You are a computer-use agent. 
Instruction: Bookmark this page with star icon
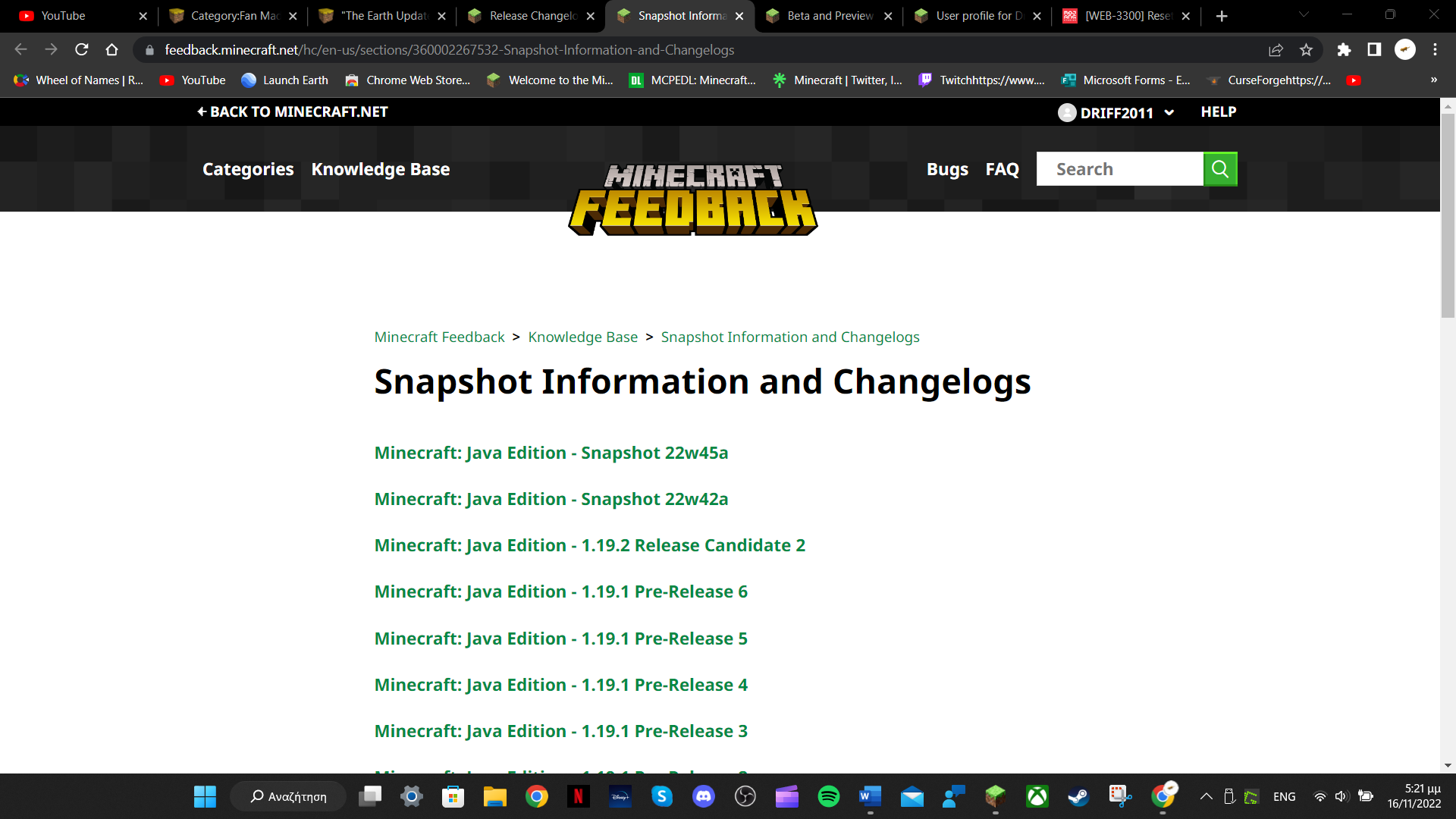pyautogui.click(x=1306, y=50)
